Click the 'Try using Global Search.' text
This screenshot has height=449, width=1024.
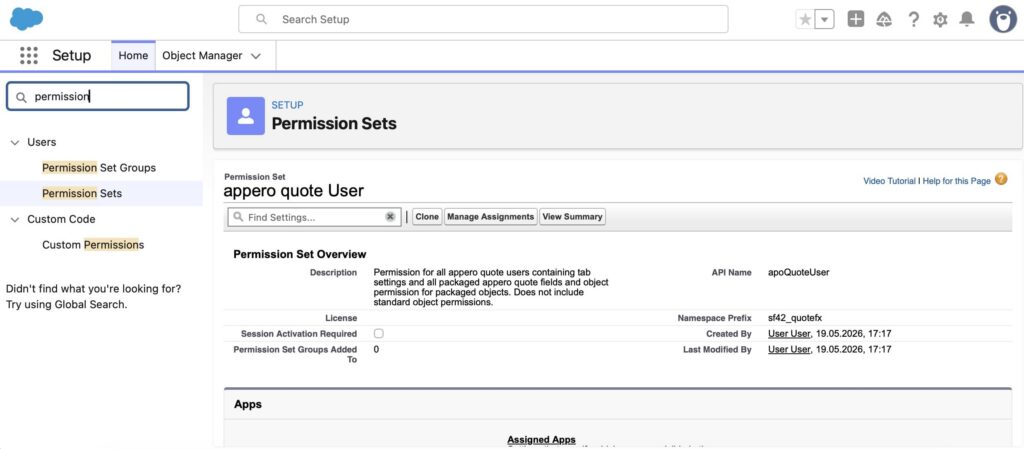67,304
